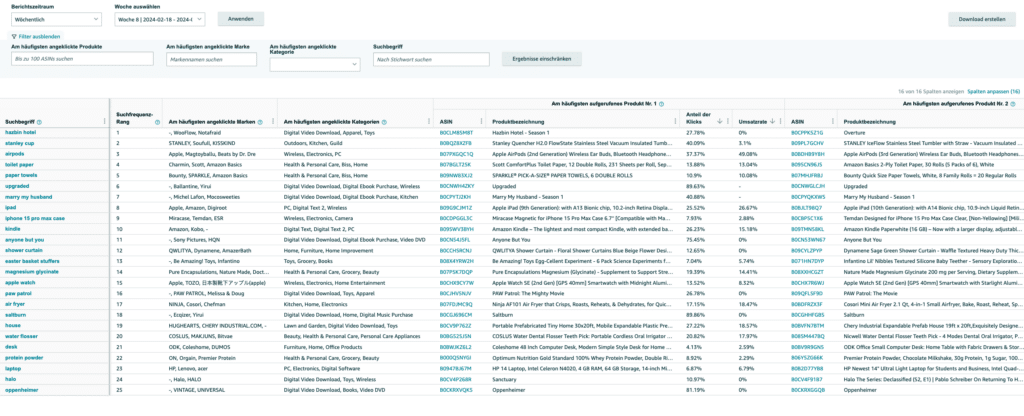Open ASIN B09G9CJM1Z for ipad row
The image size is (1024, 416).
(455, 208)
